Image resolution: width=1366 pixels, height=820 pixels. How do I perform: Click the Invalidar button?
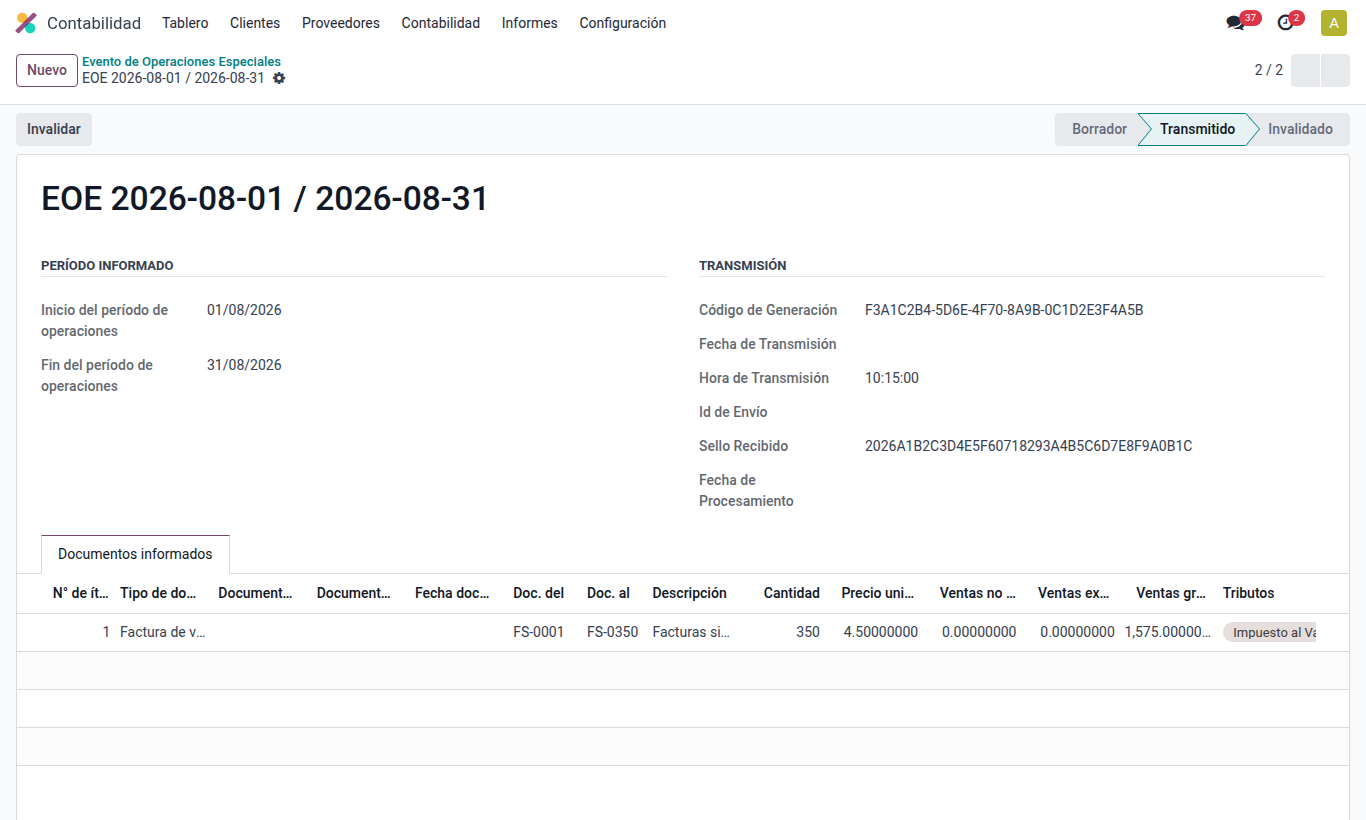[54, 129]
